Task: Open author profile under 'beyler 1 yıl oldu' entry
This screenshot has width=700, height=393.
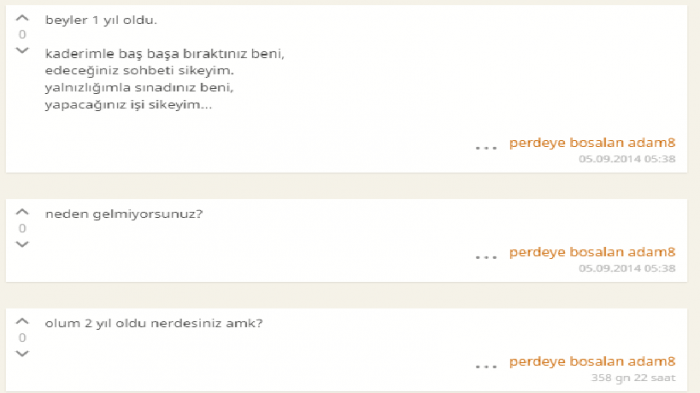Action: pos(592,143)
